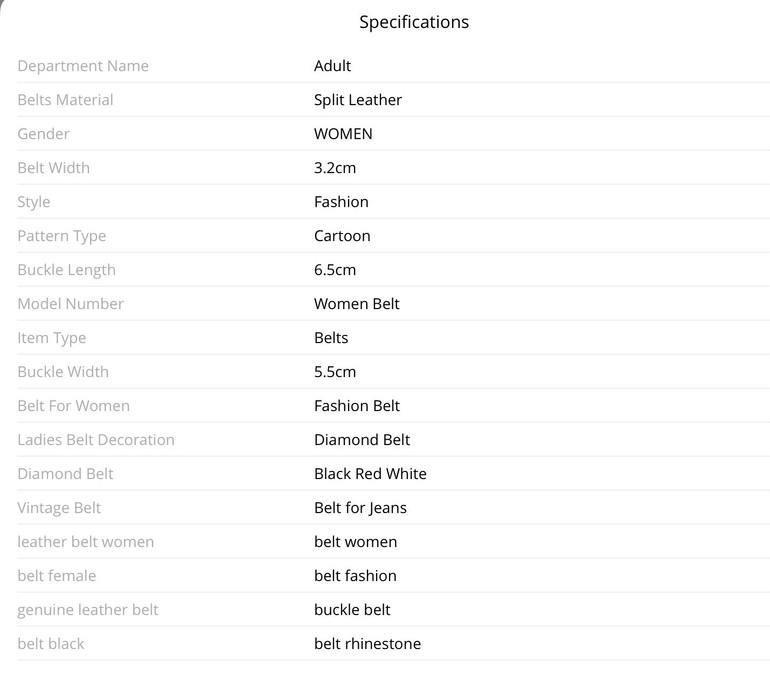This screenshot has width=770, height=684.
Task: Click the 3.2cm belt width value
Action: (335, 168)
